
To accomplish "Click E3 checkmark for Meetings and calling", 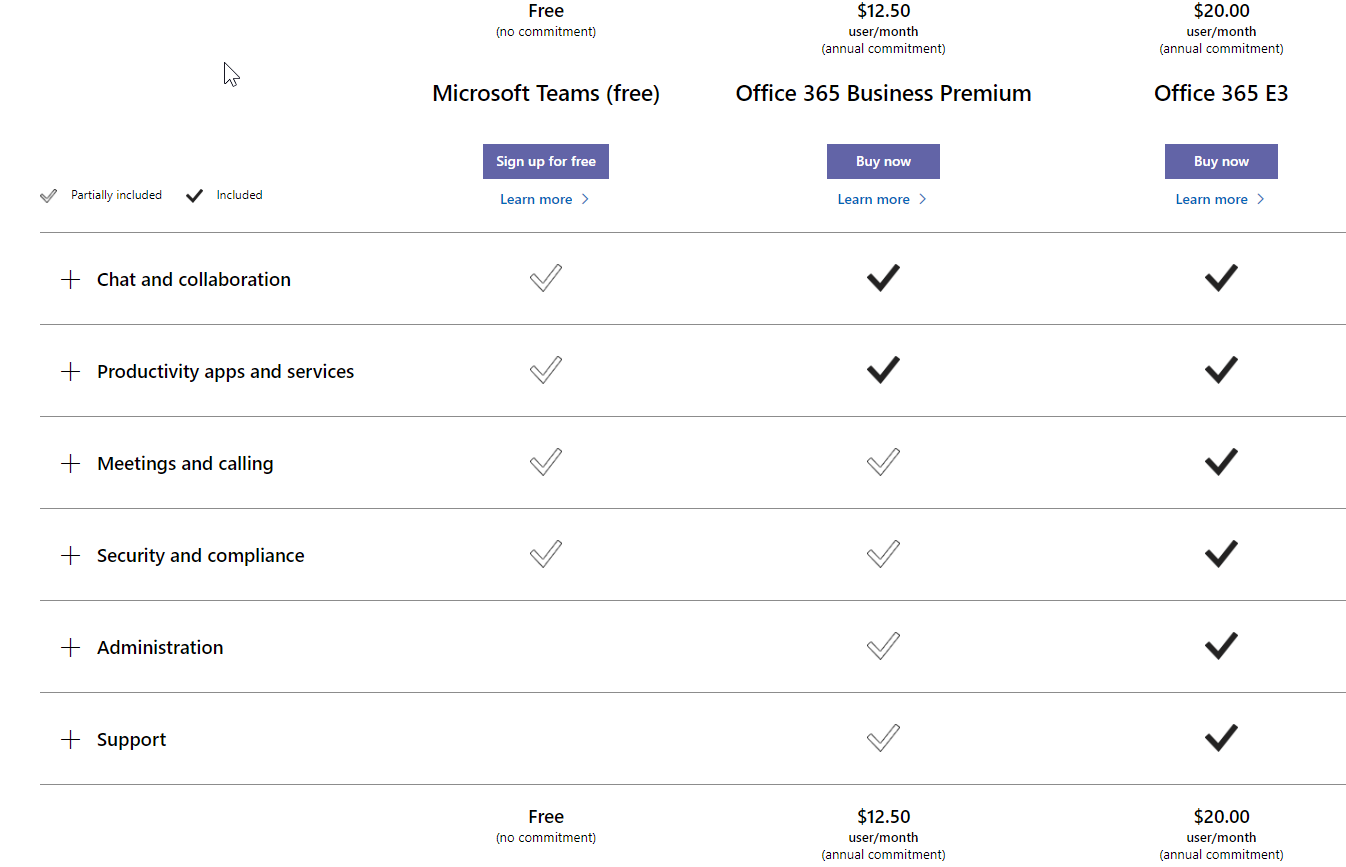I will (1221, 462).
